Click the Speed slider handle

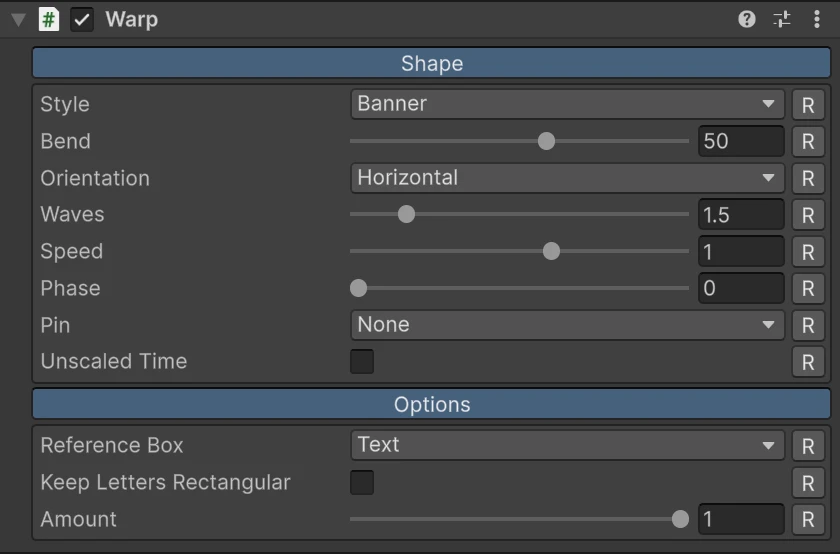(x=551, y=251)
